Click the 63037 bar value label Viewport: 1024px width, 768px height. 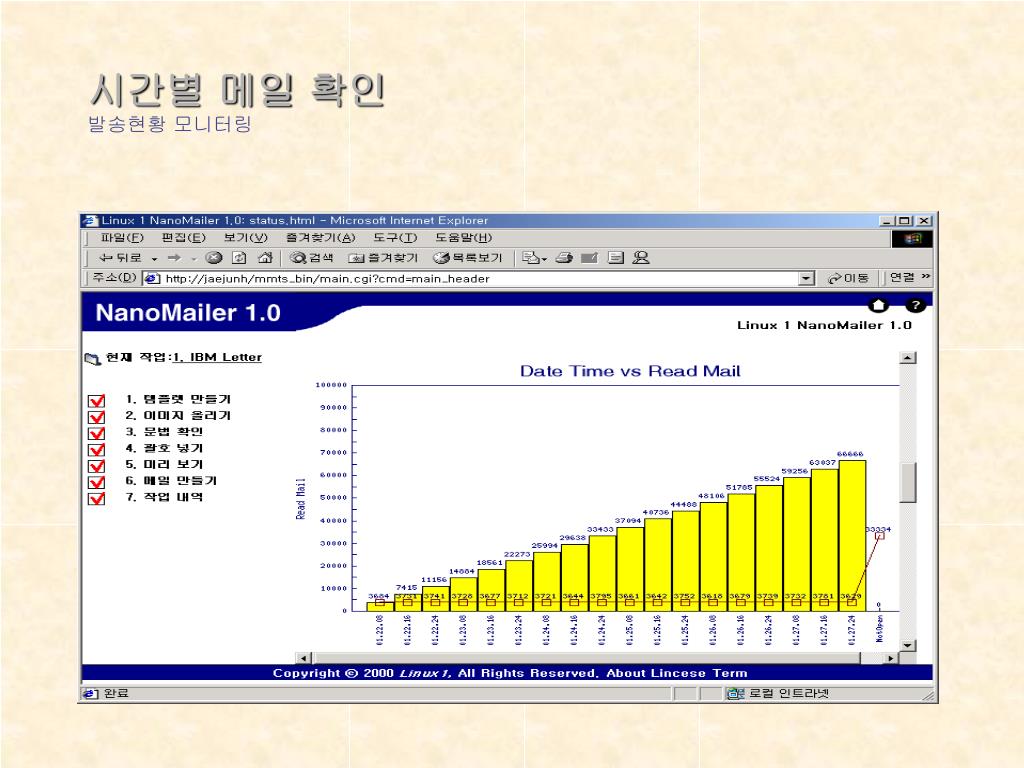click(822, 462)
